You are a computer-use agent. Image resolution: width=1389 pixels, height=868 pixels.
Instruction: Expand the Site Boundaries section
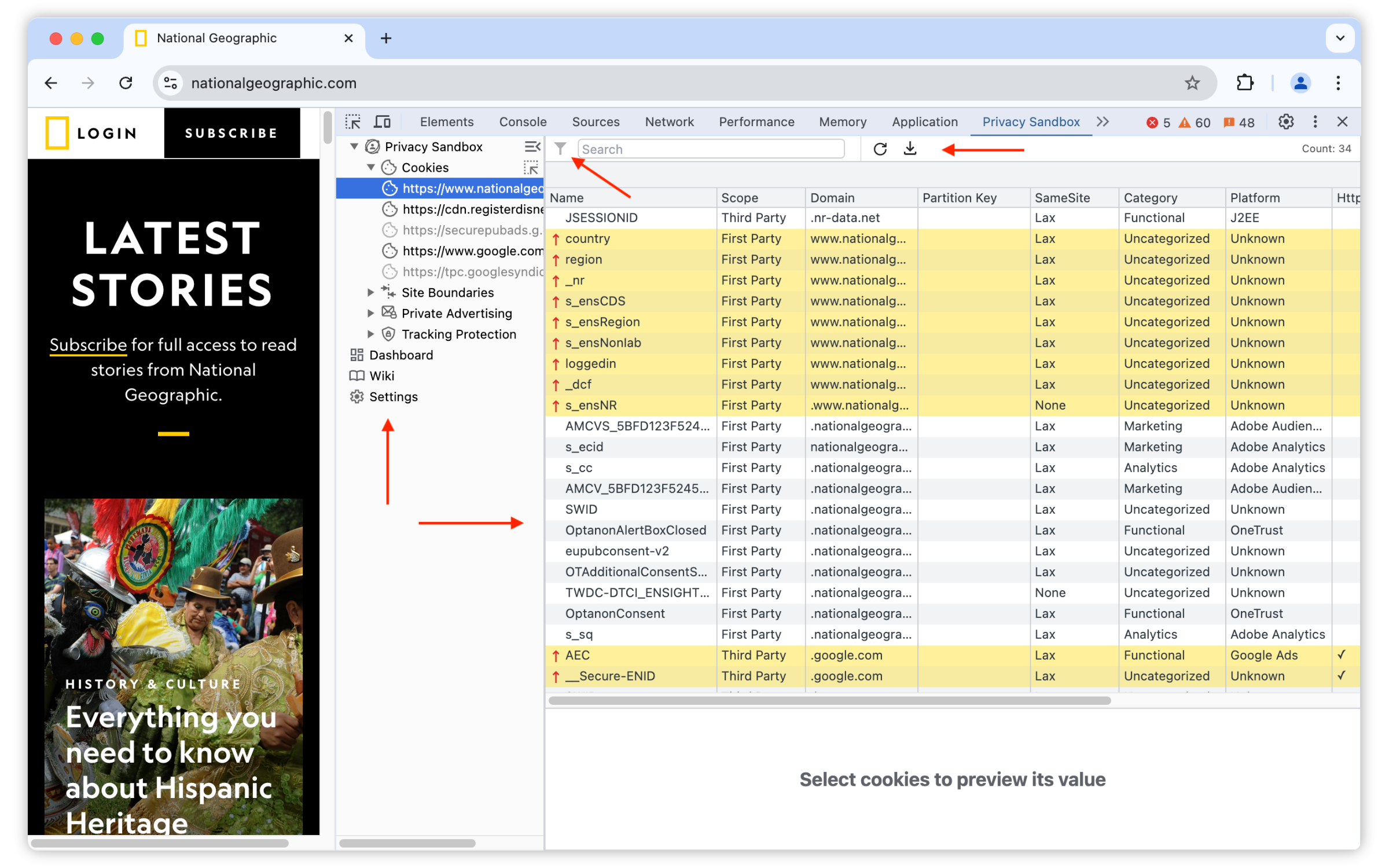(369, 292)
